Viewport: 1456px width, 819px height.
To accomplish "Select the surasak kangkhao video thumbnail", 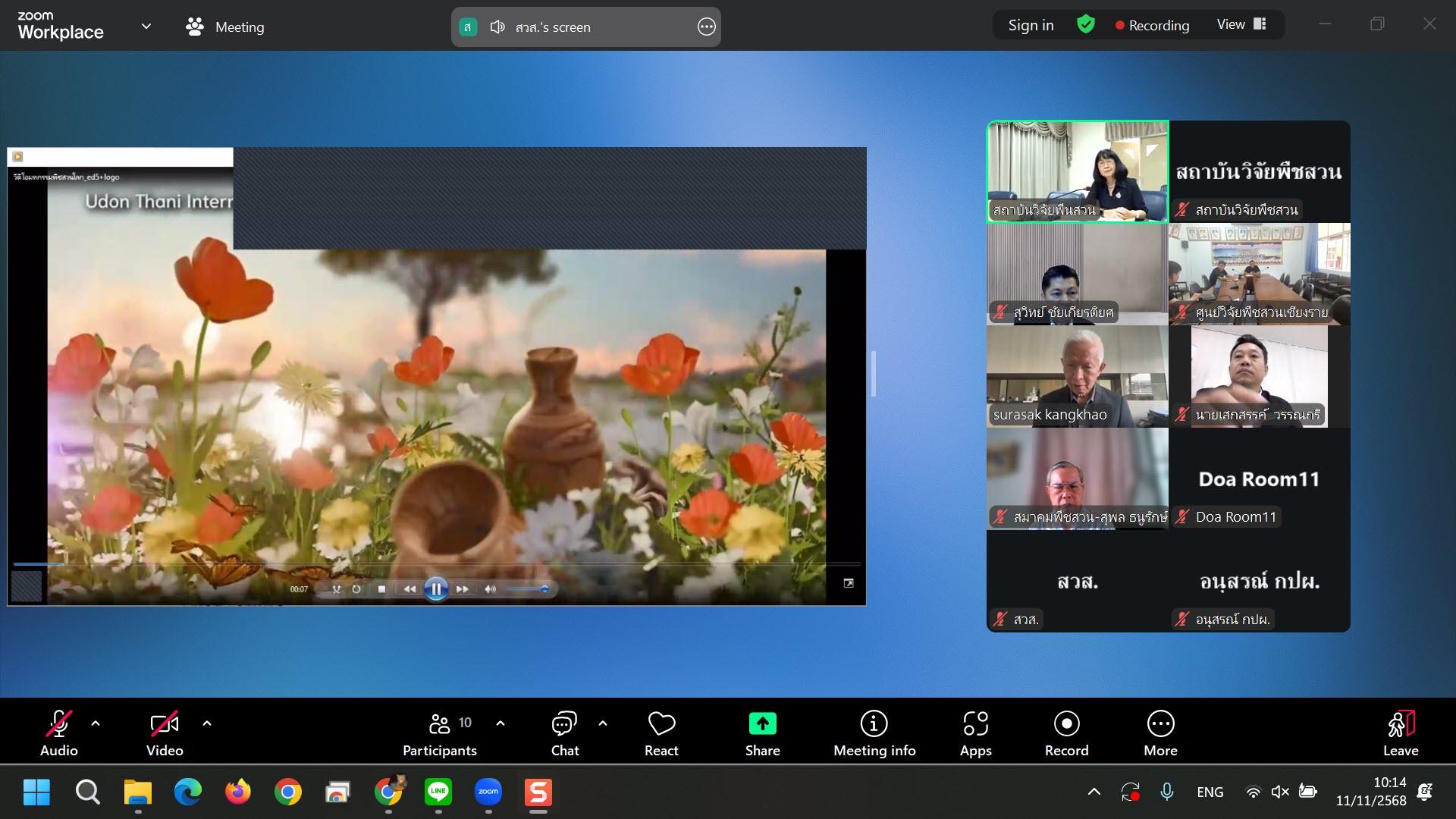I will pyautogui.click(x=1077, y=376).
